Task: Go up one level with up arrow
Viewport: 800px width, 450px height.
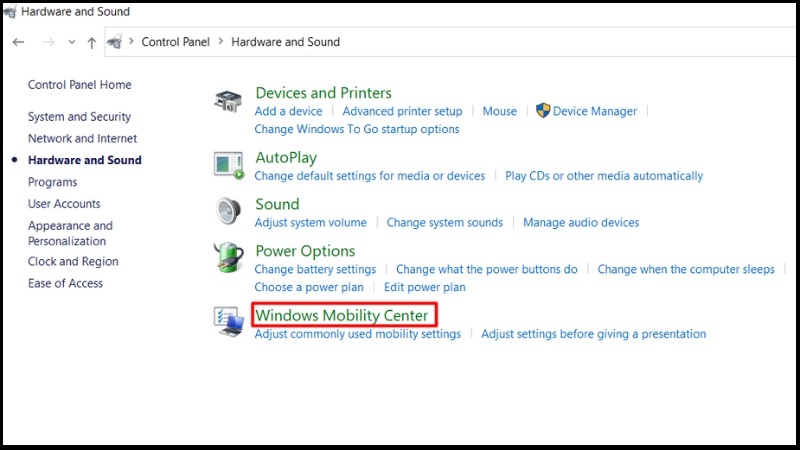Action: (x=91, y=43)
